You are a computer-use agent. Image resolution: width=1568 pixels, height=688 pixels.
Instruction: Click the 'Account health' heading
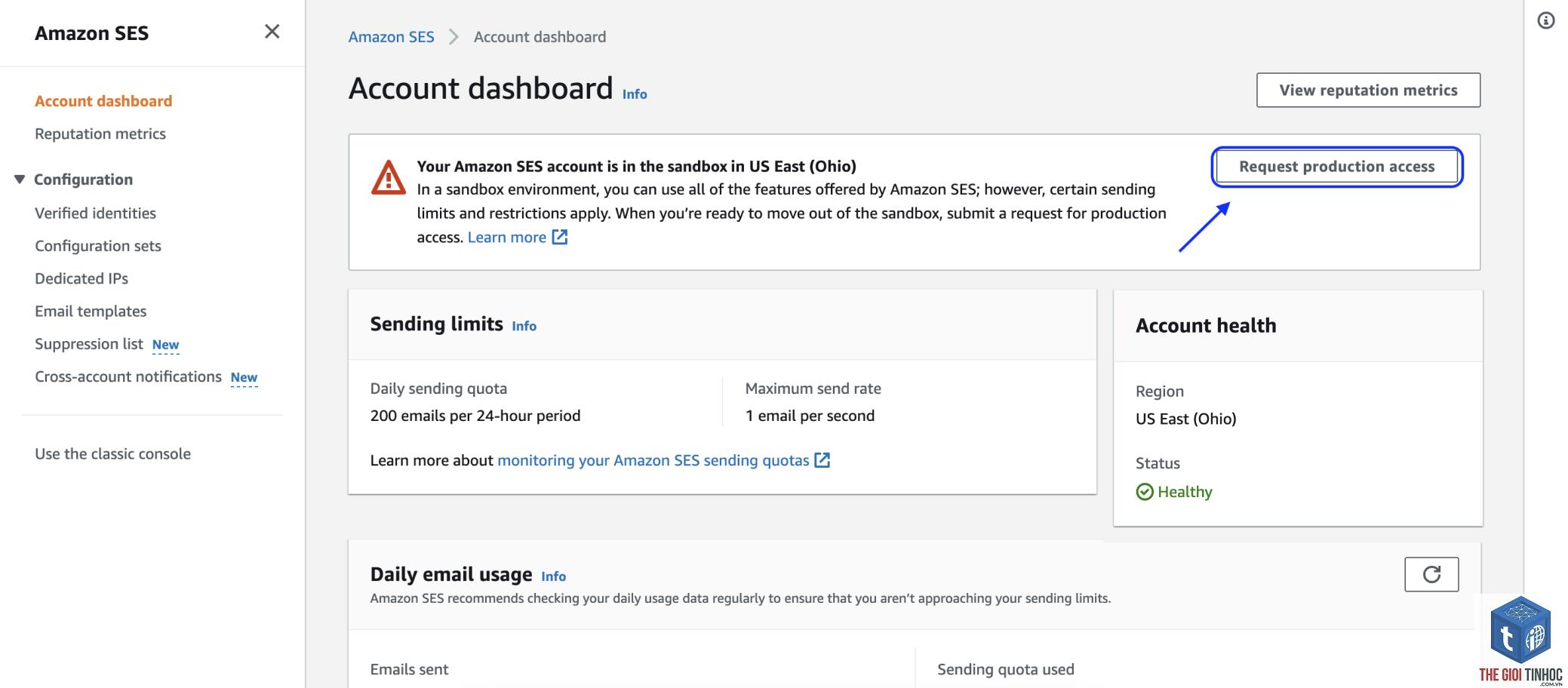pyautogui.click(x=1206, y=325)
